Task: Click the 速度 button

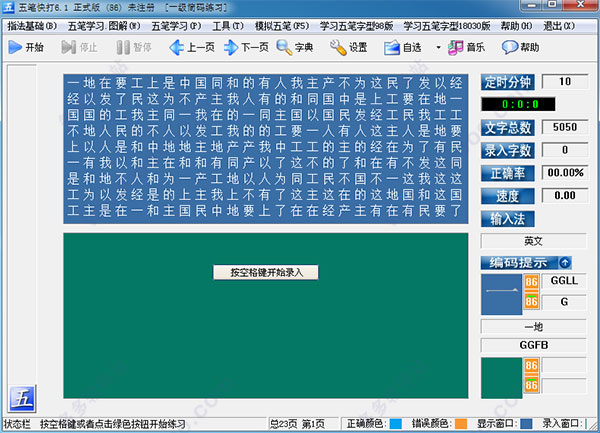Action: 507,196
